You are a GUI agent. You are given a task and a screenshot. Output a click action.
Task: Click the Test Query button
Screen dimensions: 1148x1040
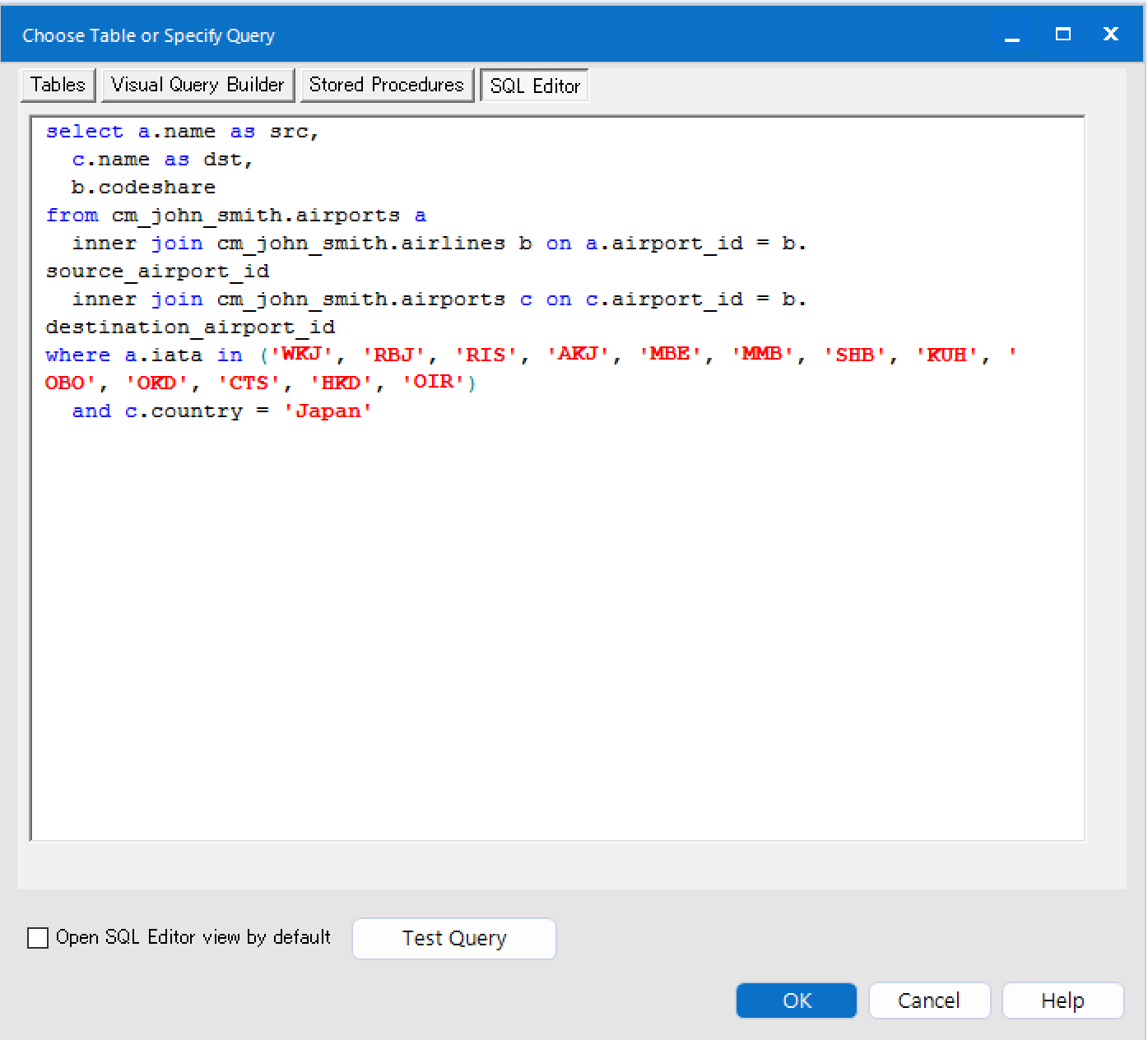click(453, 938)
